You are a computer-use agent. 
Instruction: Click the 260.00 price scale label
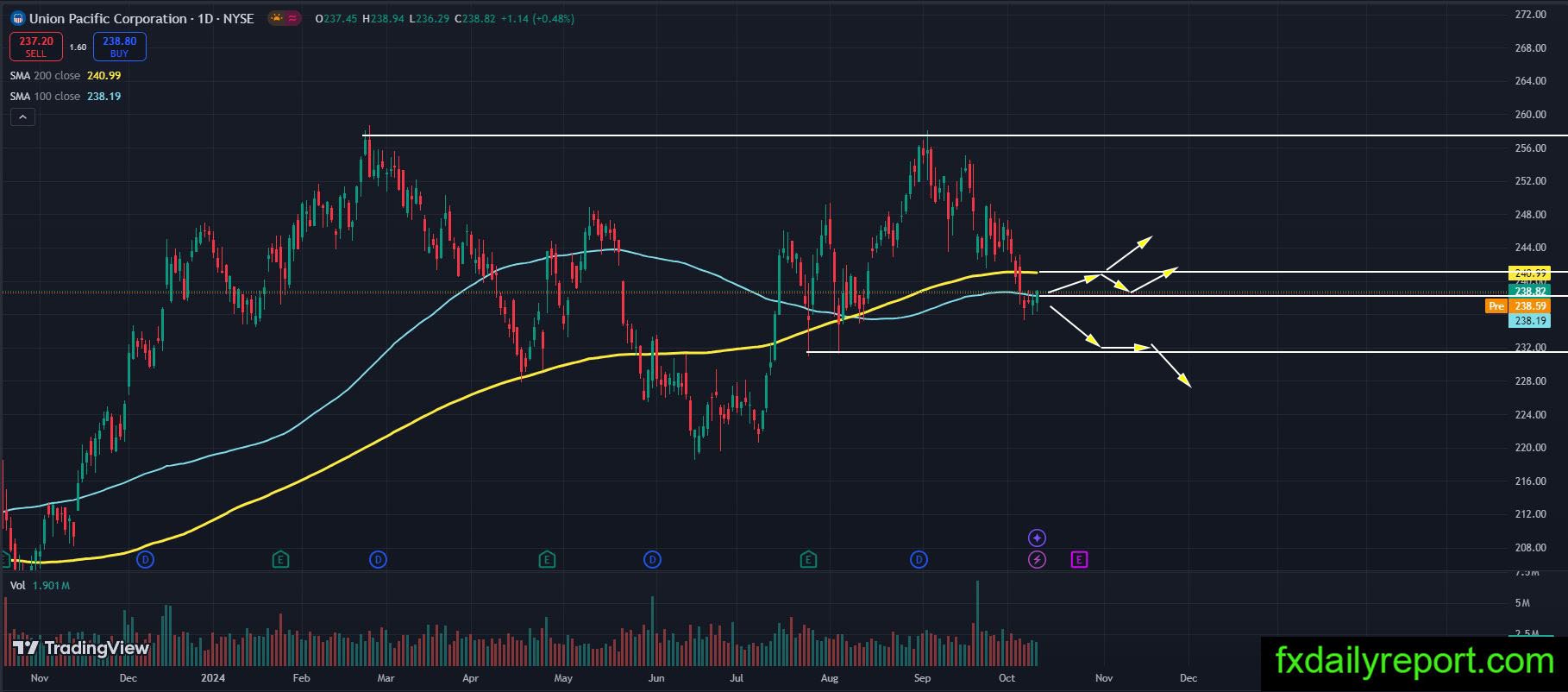[1530, 115]
